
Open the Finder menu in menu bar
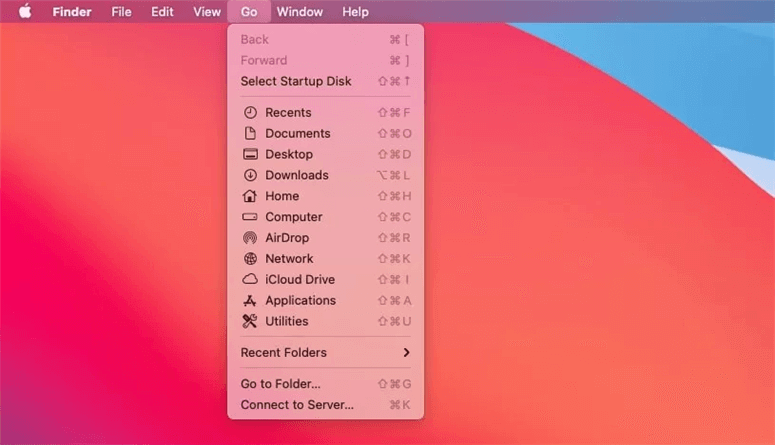[72, 12]
